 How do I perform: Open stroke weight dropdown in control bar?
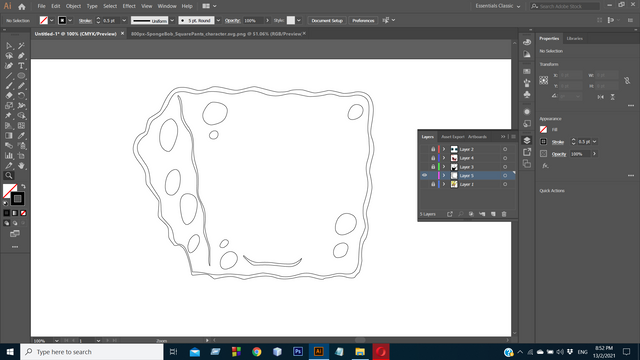pyautogui.click(x=124, y=20)
